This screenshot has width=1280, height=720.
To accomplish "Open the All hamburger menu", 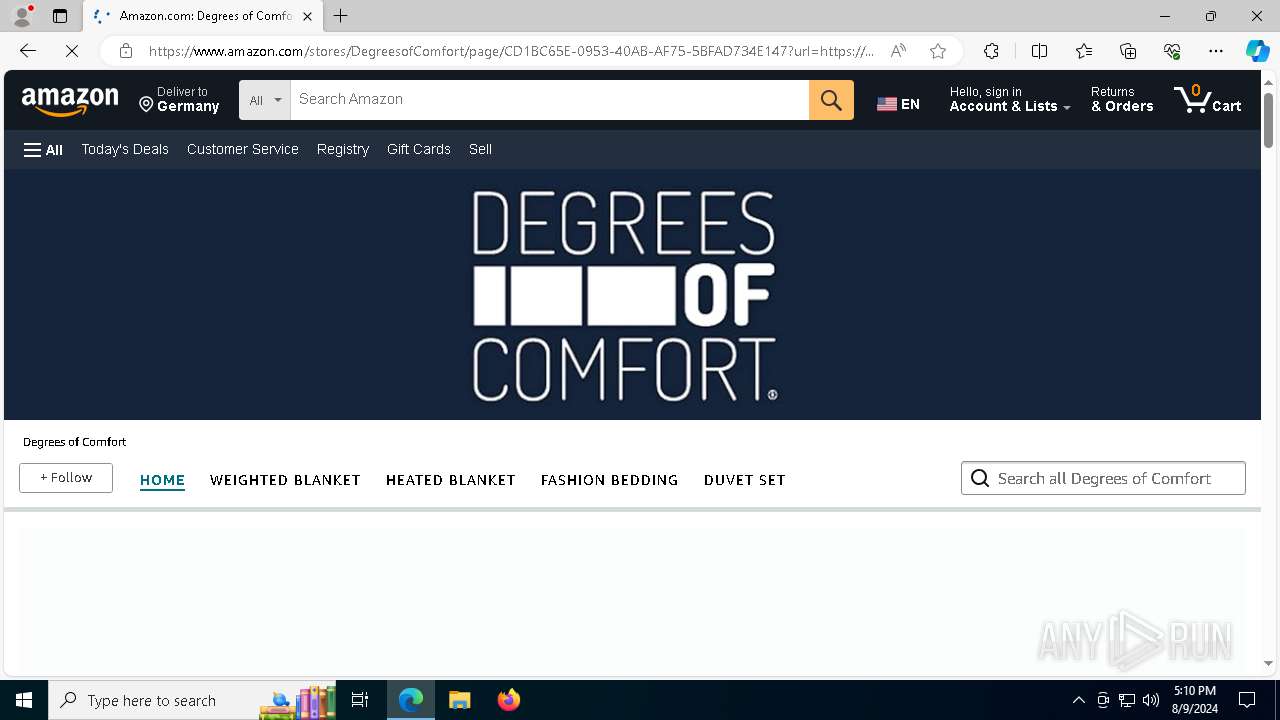I will tap(43, 150).
